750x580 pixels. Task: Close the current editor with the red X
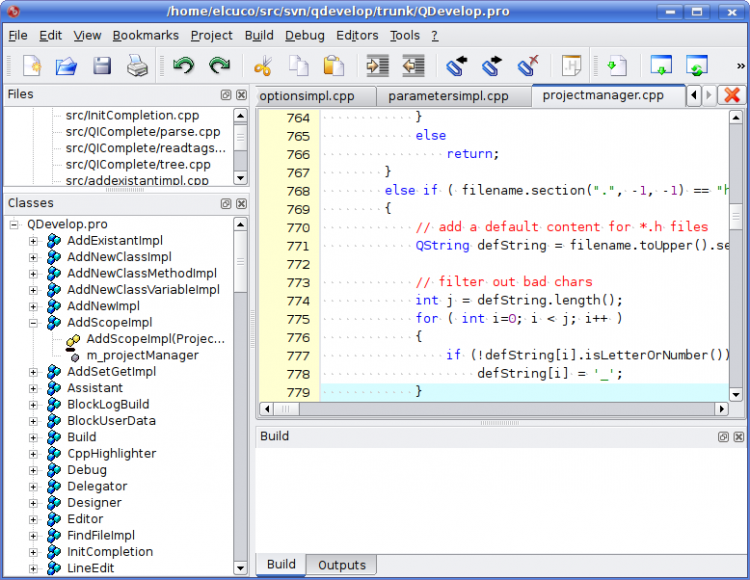click(x=732, y=95)
